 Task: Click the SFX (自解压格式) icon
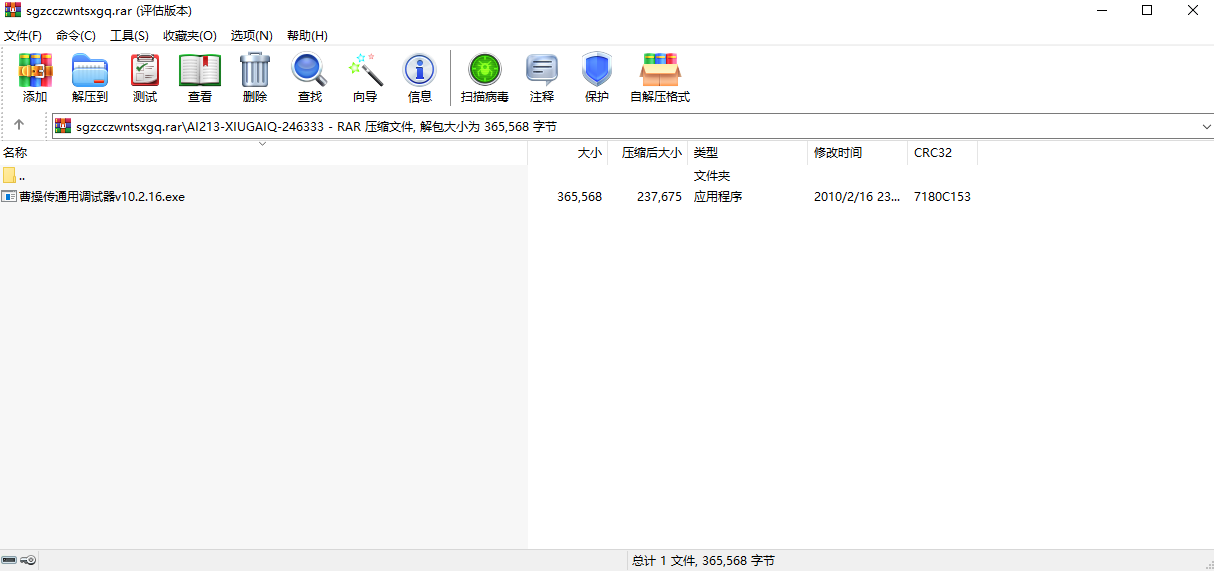pyautogui.click(x=660, y=77)
